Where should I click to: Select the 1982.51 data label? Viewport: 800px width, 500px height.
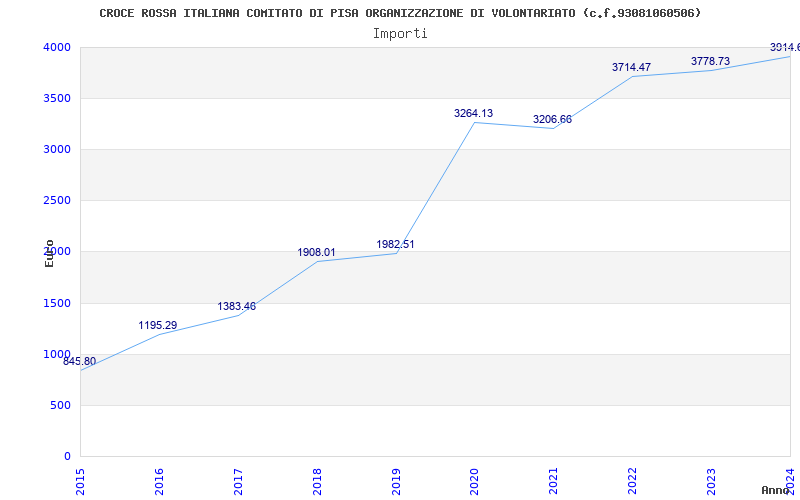click(x=395, y=244)
